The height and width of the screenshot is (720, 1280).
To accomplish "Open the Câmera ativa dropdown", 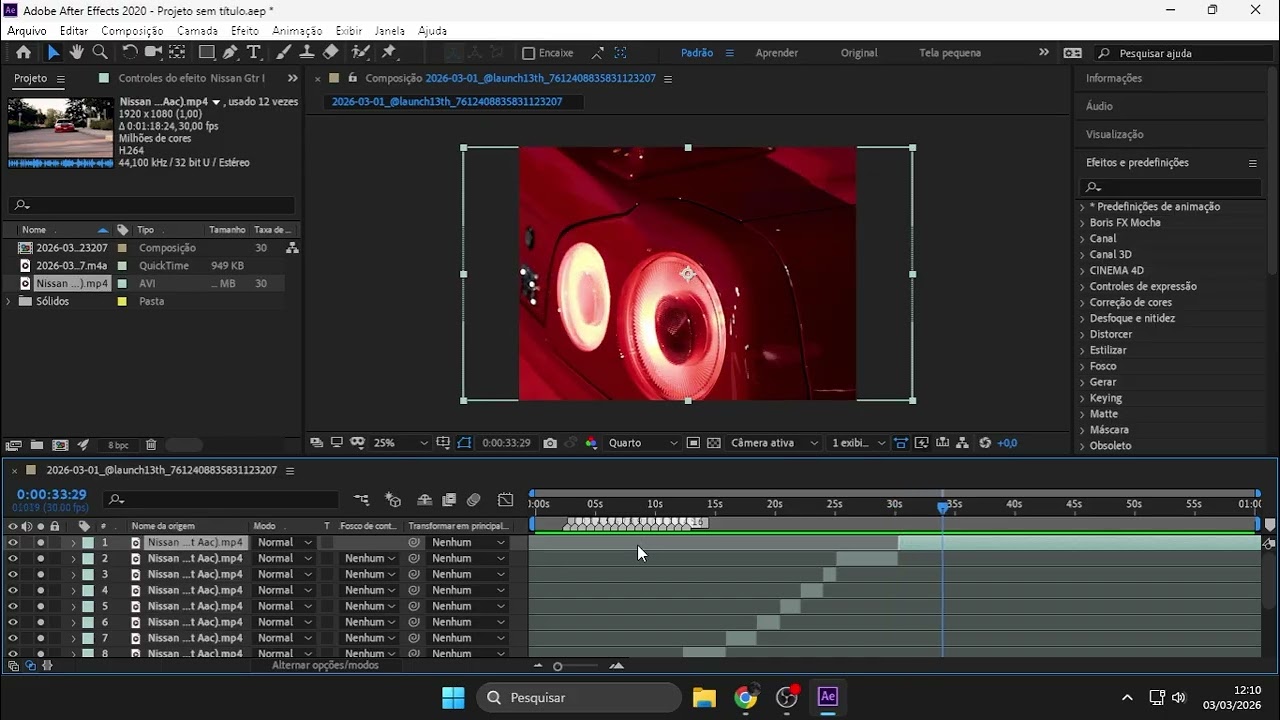I will [775, 443].
